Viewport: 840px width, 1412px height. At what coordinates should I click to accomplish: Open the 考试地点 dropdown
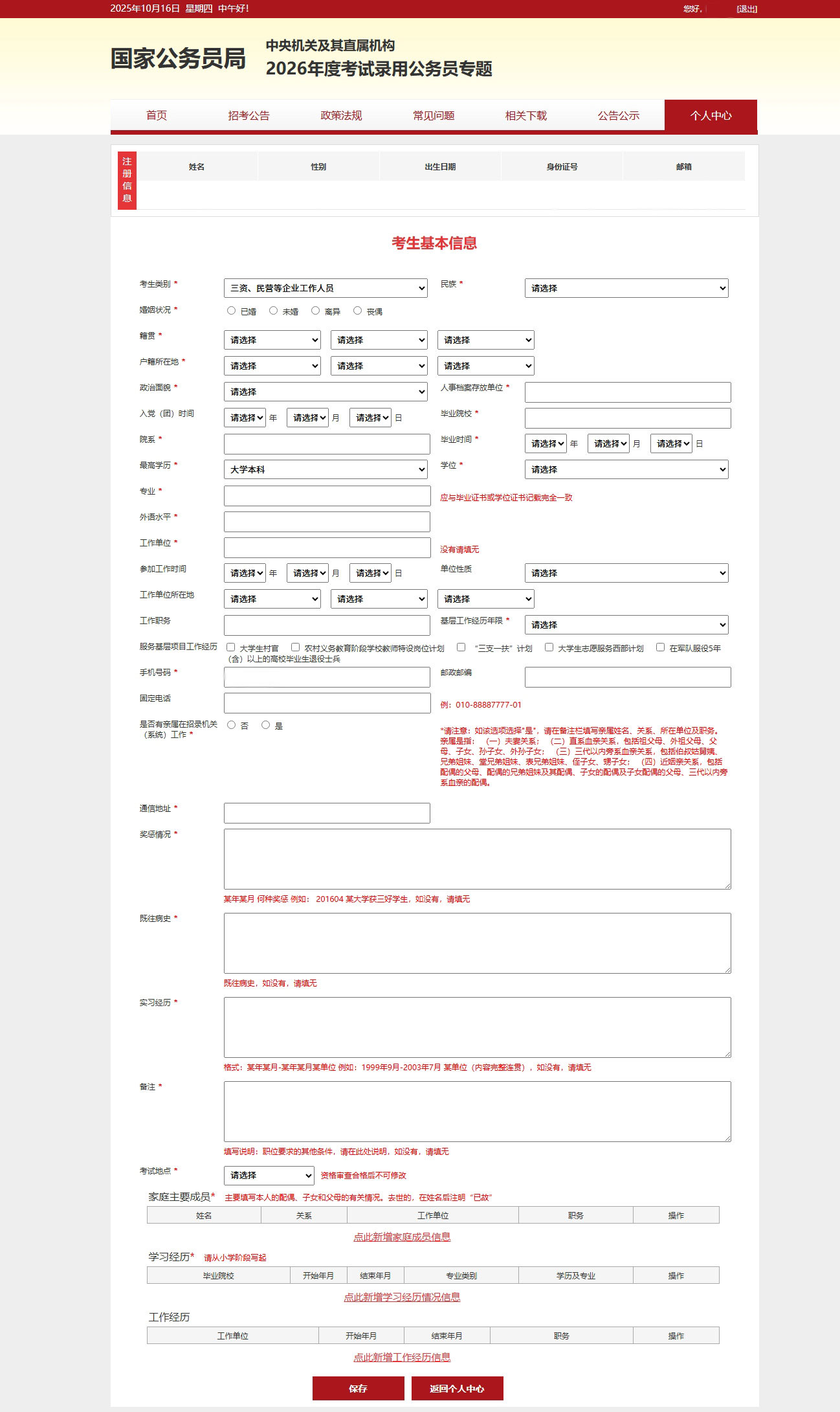(x=269, y=1175)
